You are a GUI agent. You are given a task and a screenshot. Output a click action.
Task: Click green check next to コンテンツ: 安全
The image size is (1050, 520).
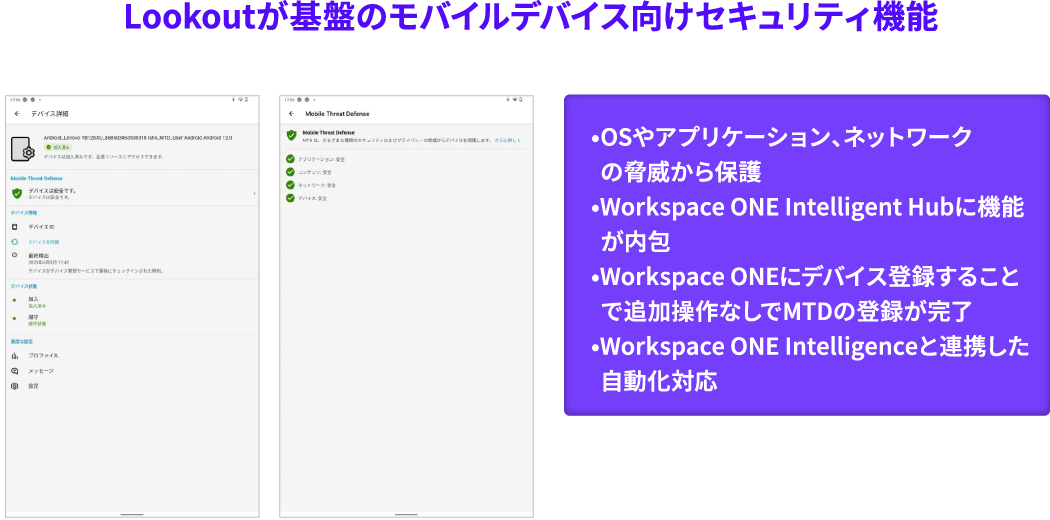290,172
